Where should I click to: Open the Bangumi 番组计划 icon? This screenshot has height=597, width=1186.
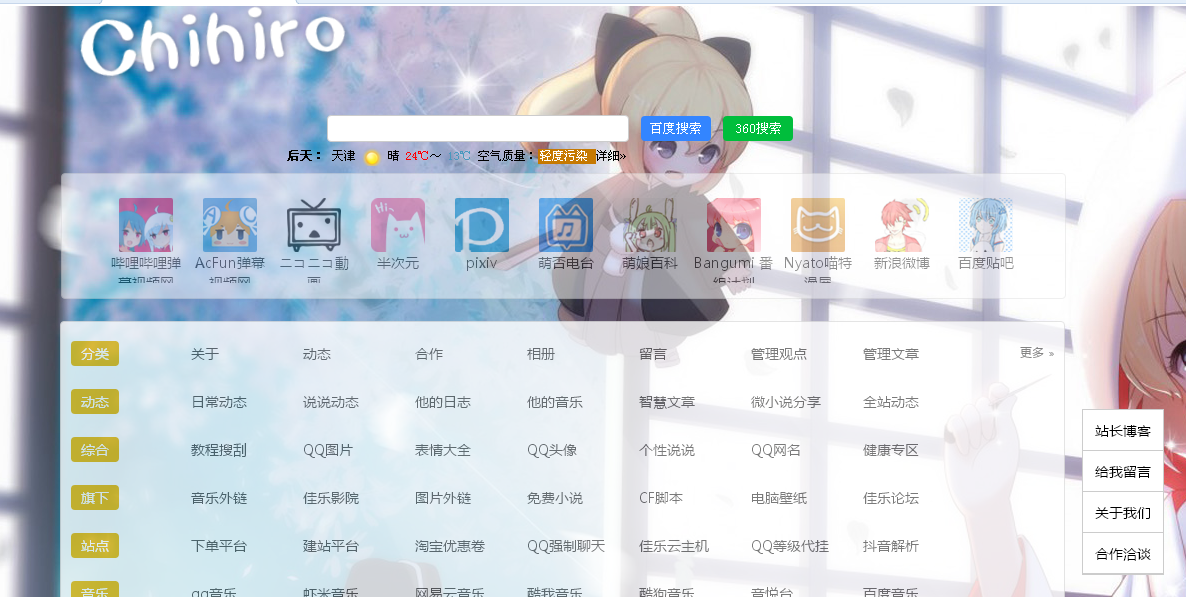tap(734, 225)
